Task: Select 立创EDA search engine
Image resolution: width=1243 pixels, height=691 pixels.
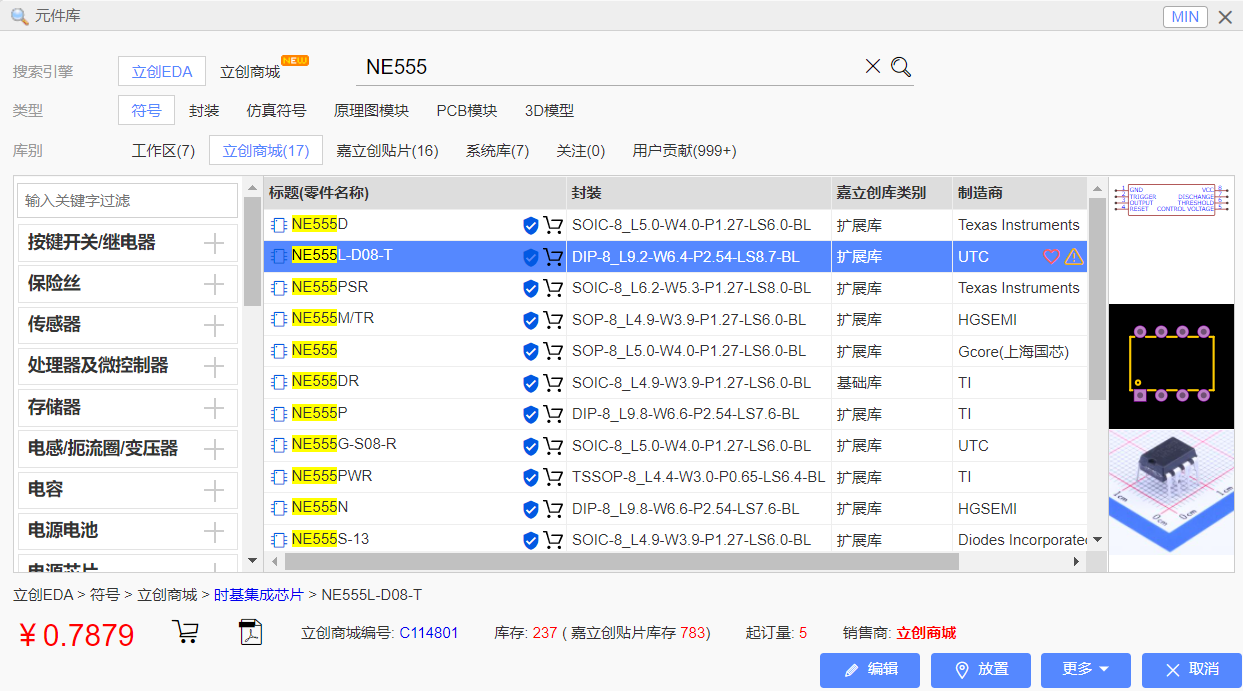Action: coord(162,71)
